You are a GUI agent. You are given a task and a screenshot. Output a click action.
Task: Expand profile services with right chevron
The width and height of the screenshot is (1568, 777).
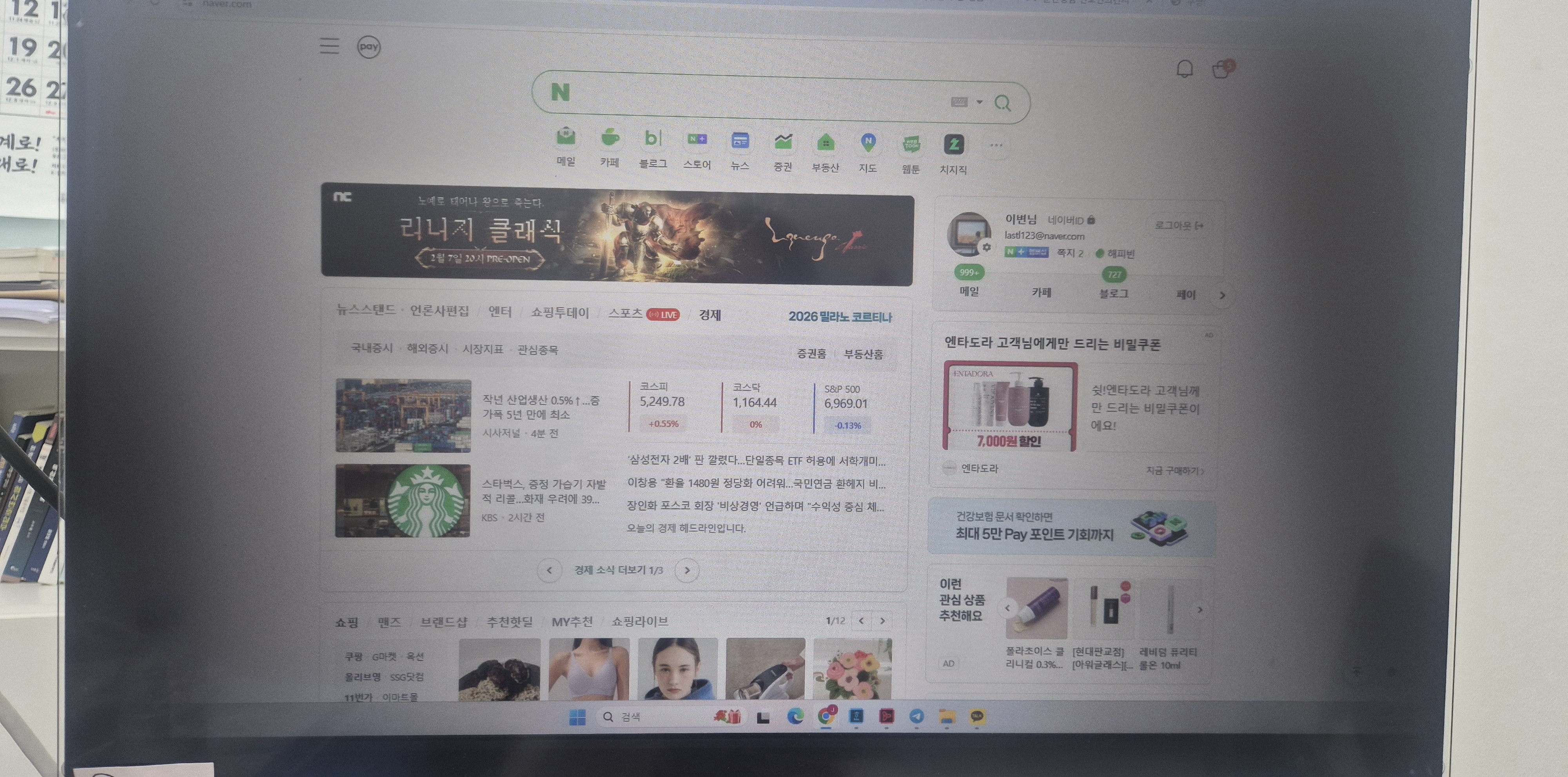[x=1222, y=295]
